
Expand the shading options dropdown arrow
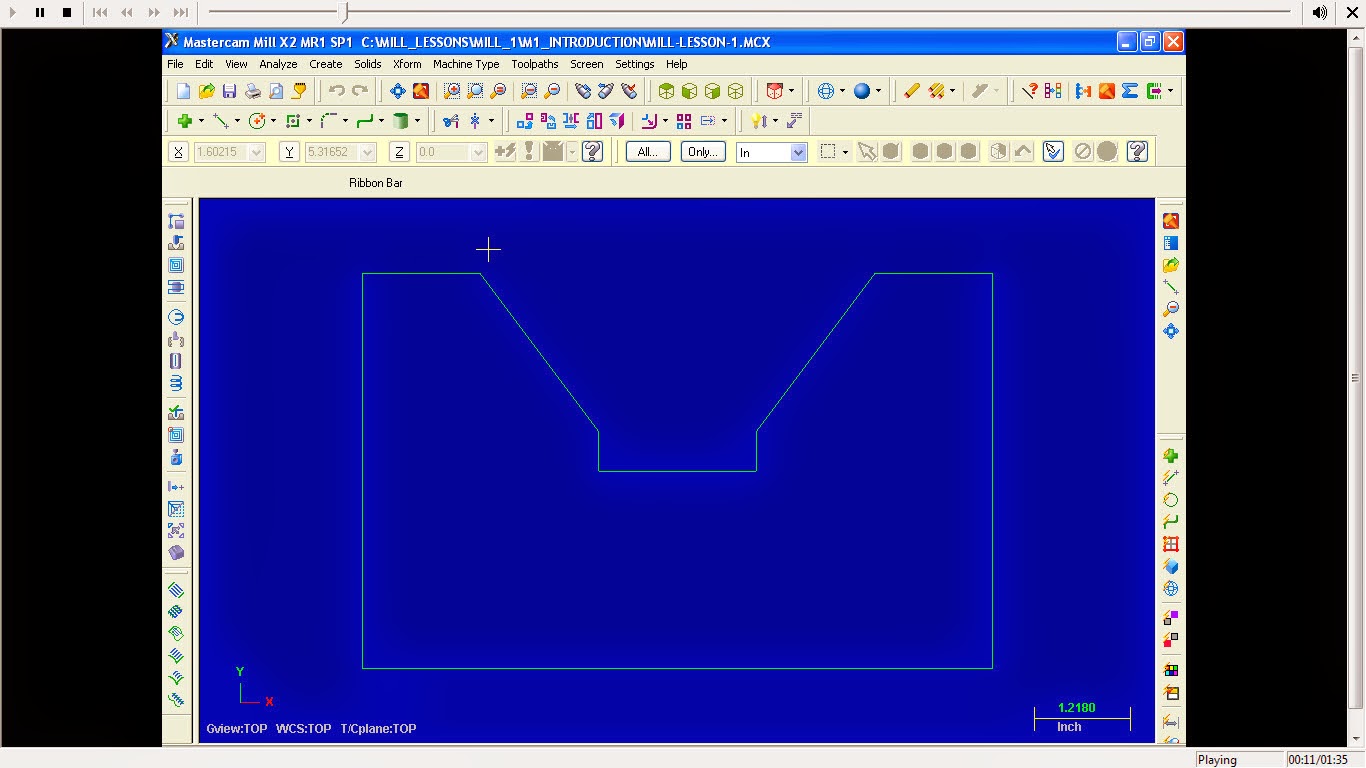[x=878, y=90]
